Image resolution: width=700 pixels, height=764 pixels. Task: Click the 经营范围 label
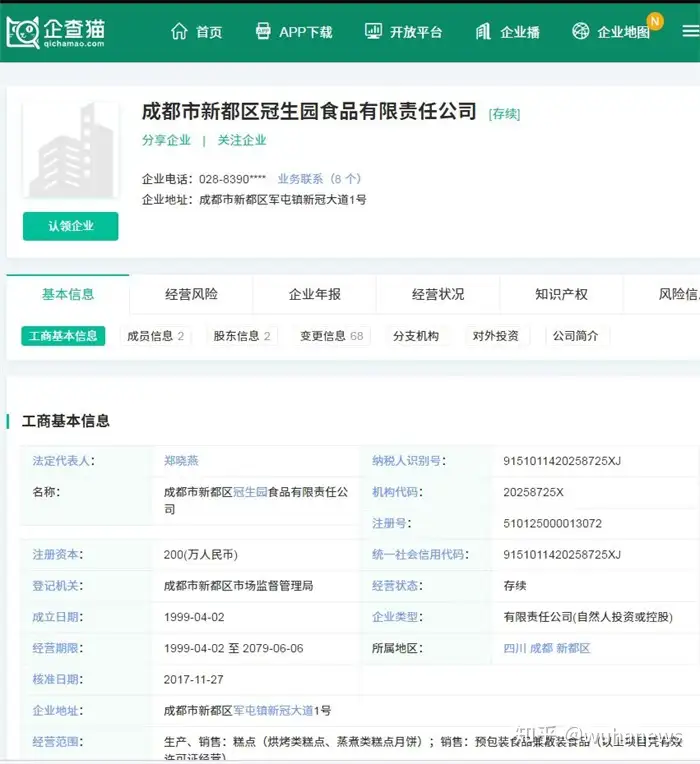coord(57,742)
